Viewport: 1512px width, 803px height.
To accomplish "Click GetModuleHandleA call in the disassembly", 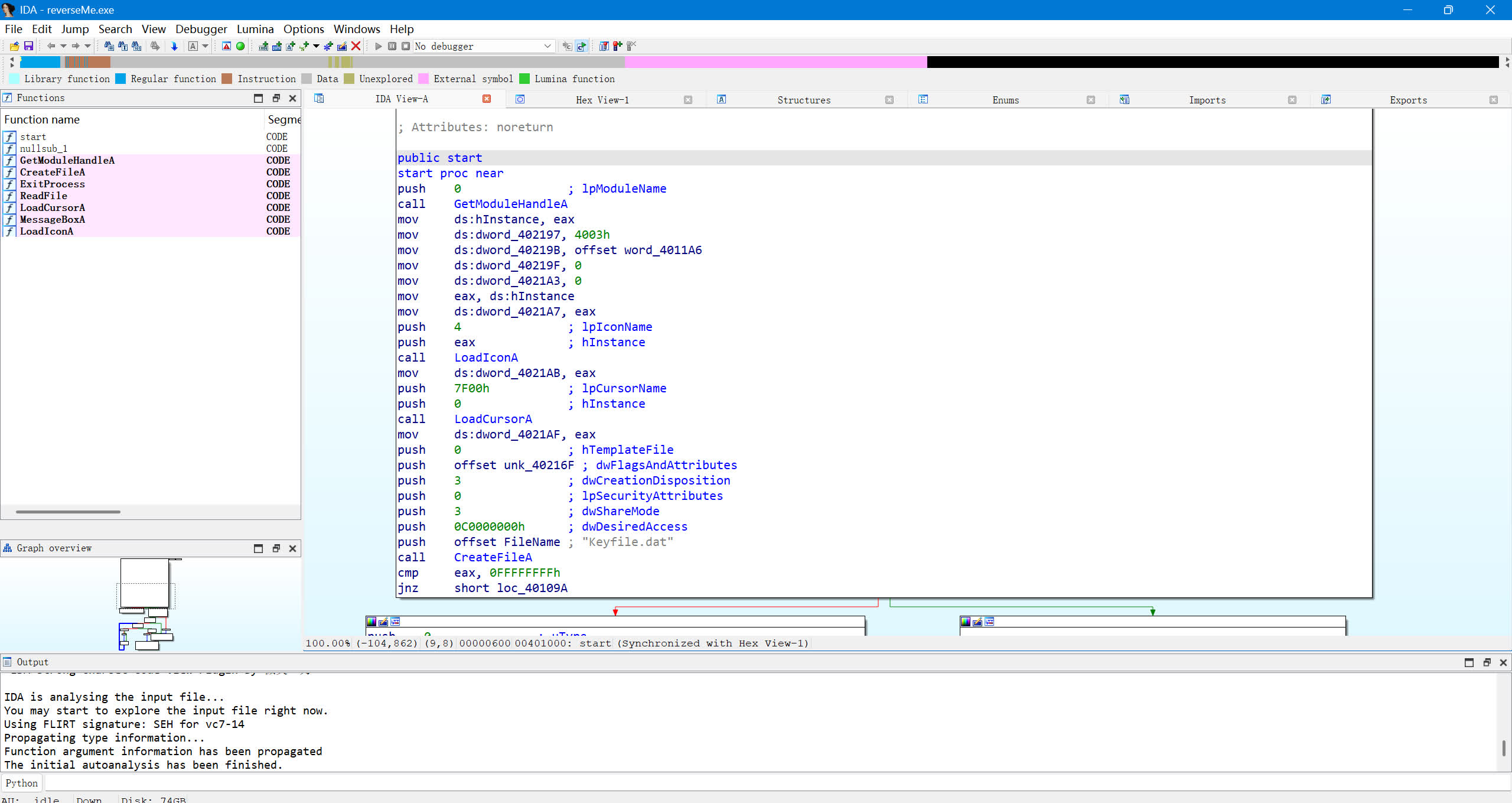I will click(x=510, y=204).
